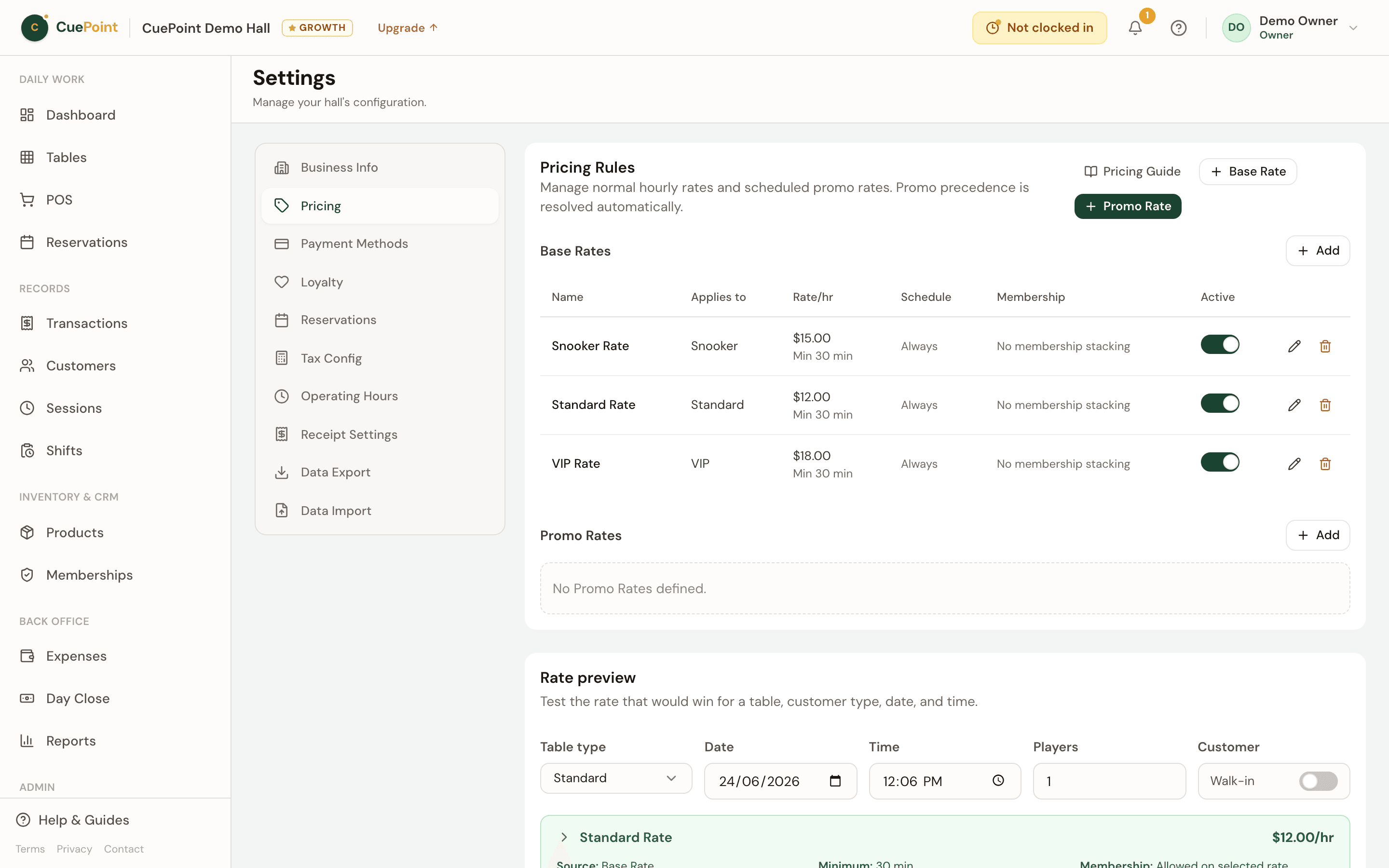This screenshot has width=1389, height=868.
Task: Open Business Info settings
Action: pyautogui.click(x=380, y=168)
